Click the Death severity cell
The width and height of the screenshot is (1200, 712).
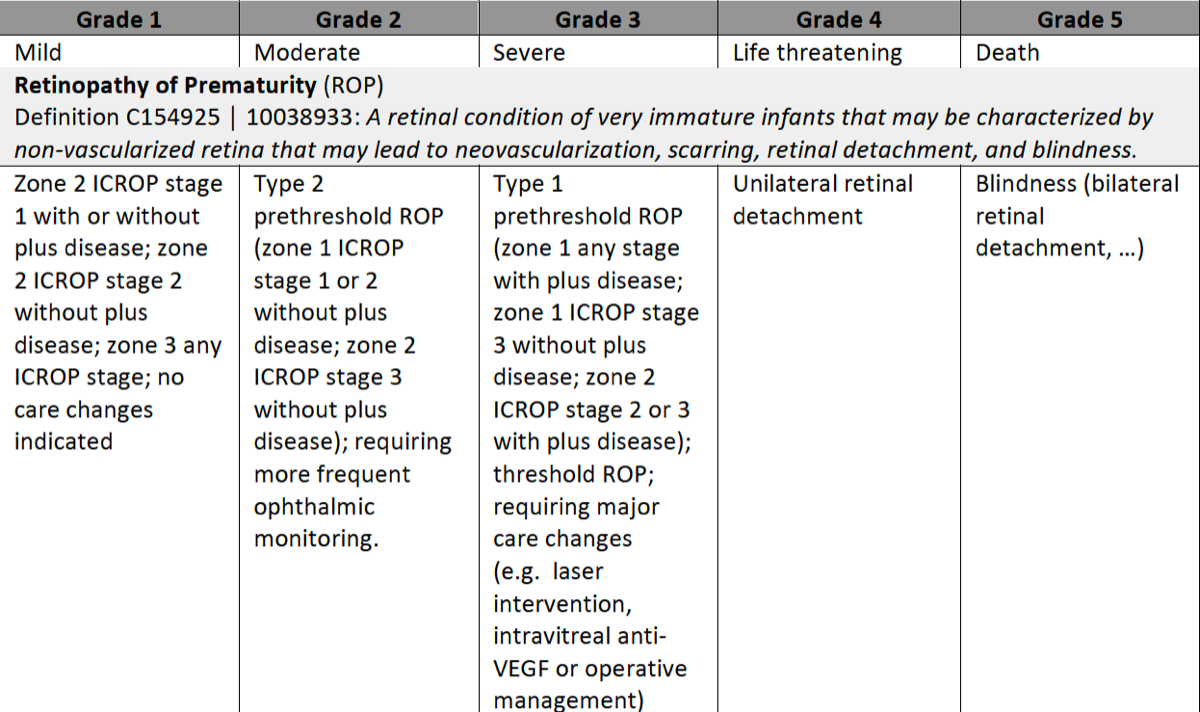point(1007,52)
